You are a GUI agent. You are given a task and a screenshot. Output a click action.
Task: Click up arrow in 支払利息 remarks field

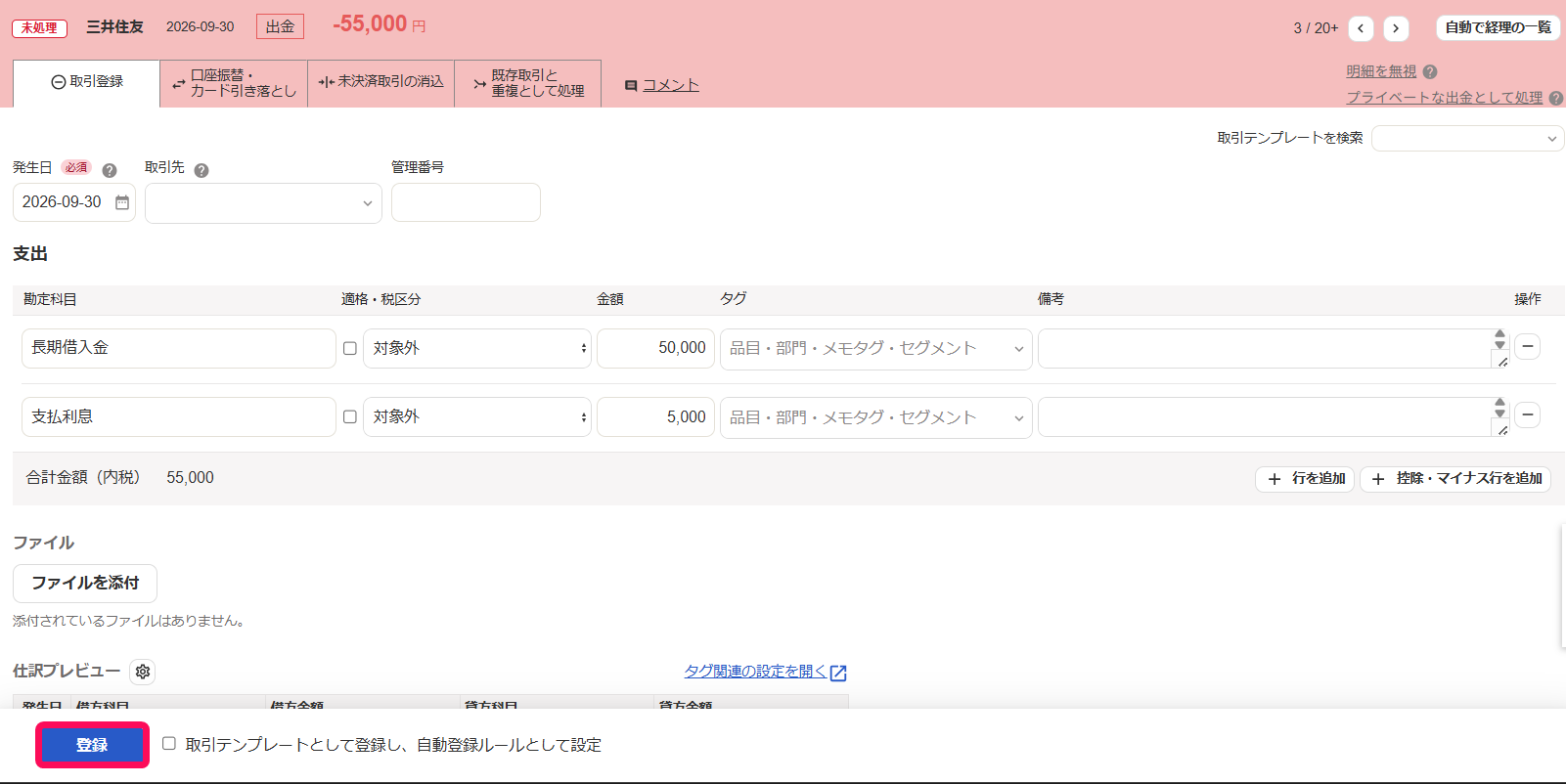tap(1499, 402)
